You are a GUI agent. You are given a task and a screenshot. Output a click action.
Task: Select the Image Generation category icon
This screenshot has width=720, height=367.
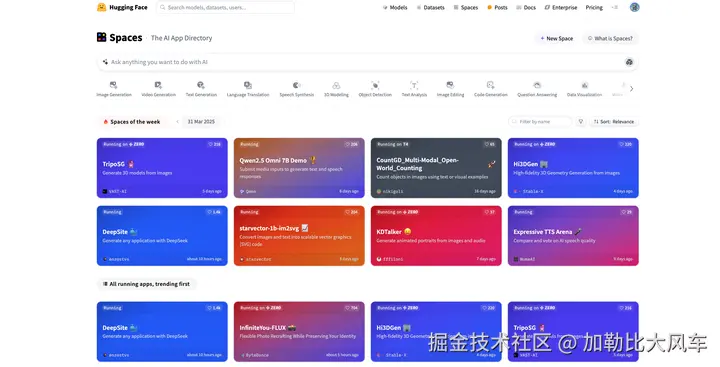pyautogui.click(x=113, y=85)
